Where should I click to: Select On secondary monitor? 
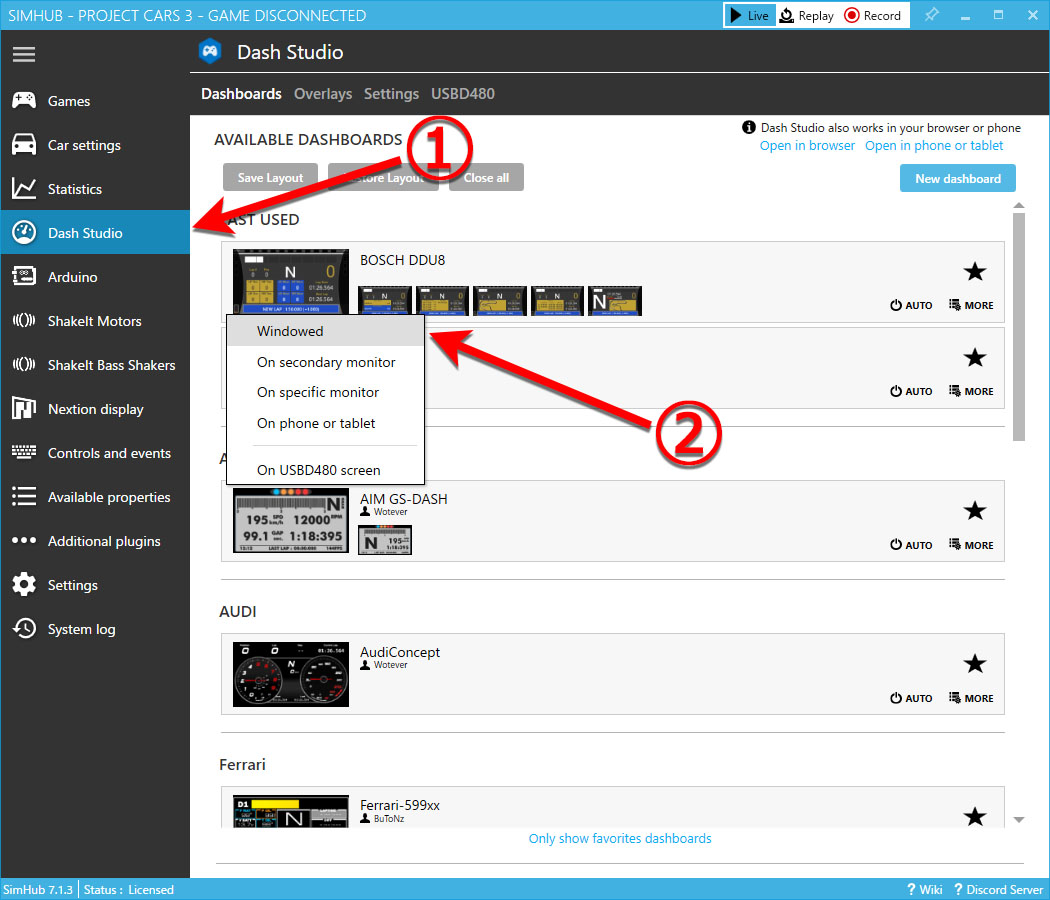click(325, 362)
